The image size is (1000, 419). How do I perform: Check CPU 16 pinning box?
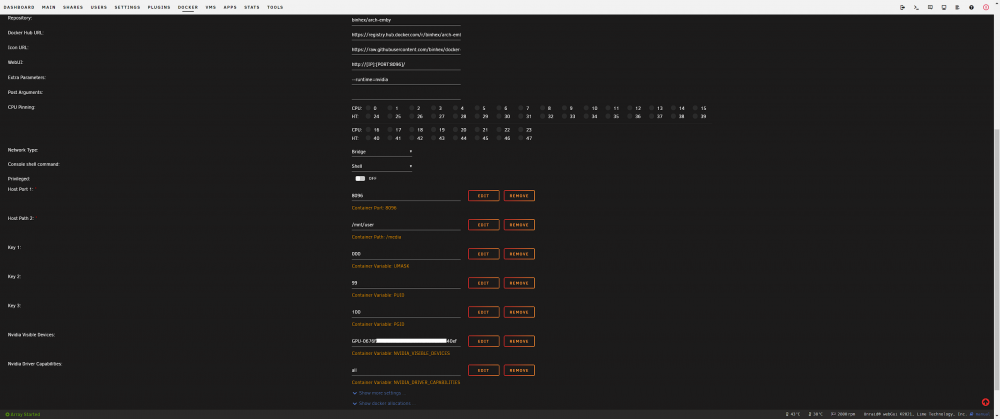(368, 129)
